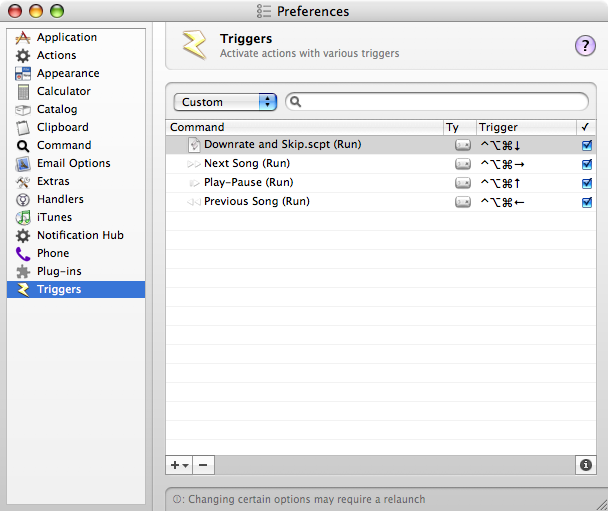Screen dimensions: 608x511
Task: Open the Custom trigger set dropdown
Action: [x=224, y=102]
